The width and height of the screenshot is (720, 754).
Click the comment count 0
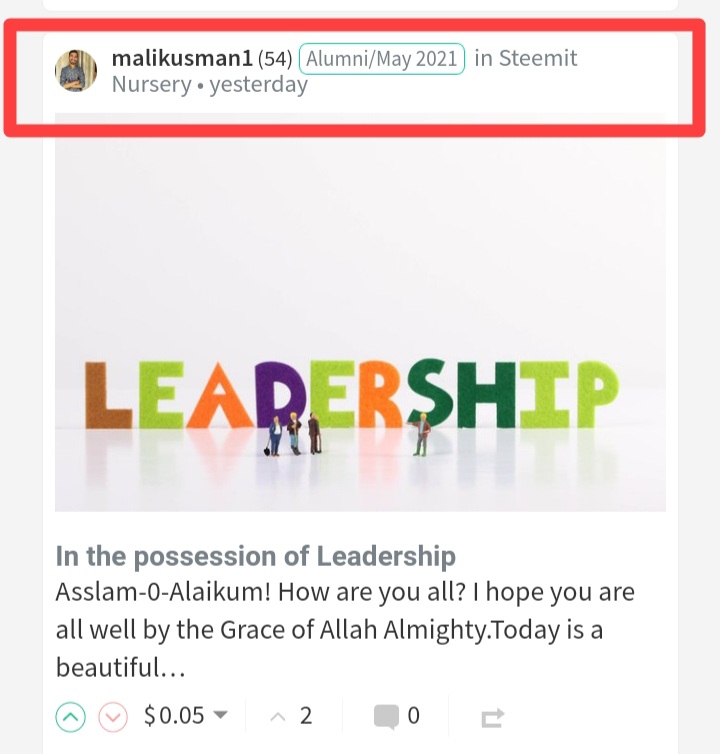(413, 716)
